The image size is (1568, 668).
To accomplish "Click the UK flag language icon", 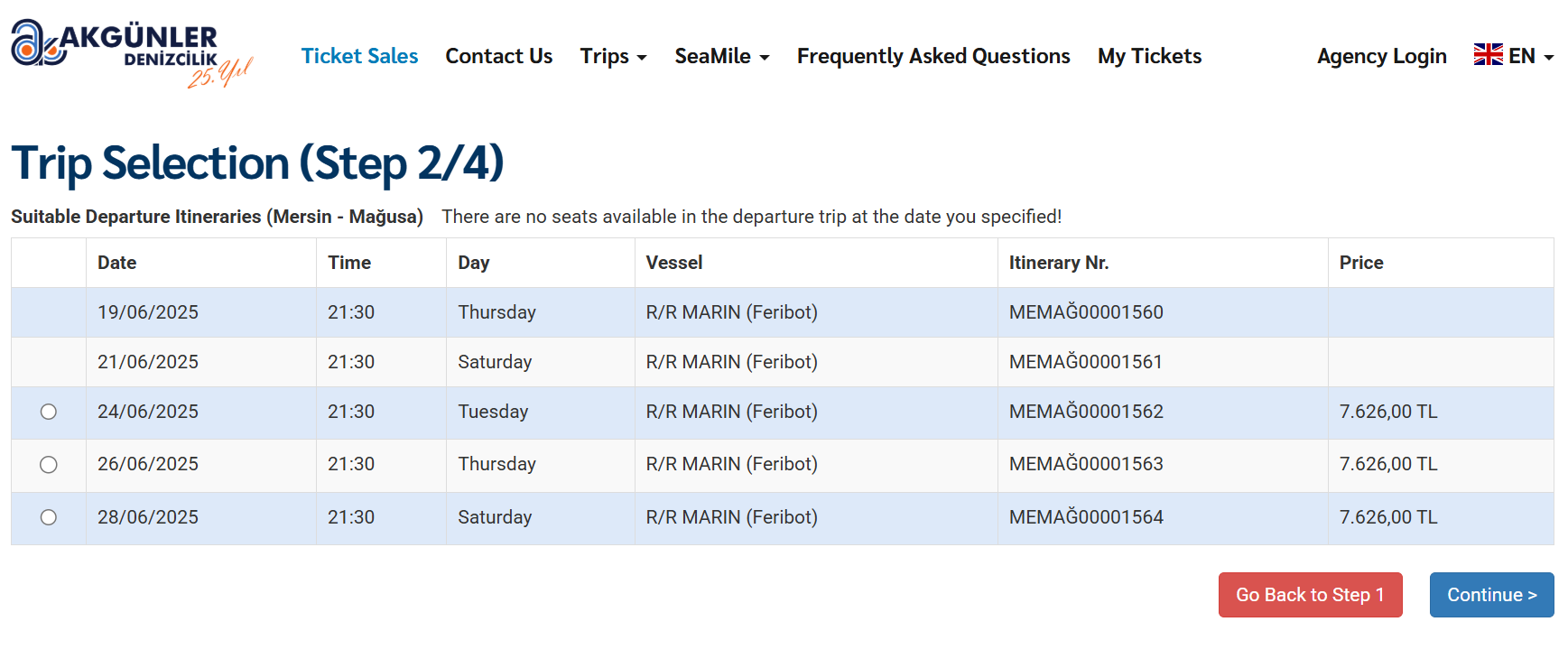I will click(1488, 55).
